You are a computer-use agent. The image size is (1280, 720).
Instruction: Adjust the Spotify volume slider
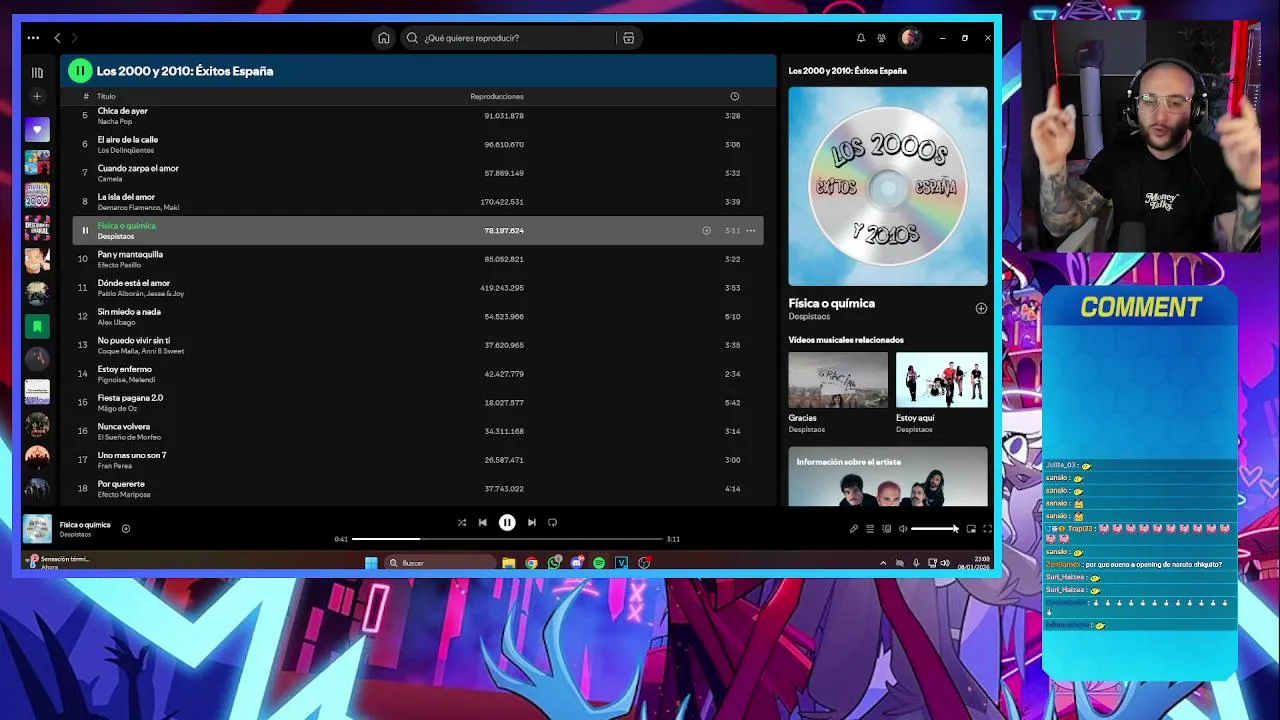click(934, 529)
